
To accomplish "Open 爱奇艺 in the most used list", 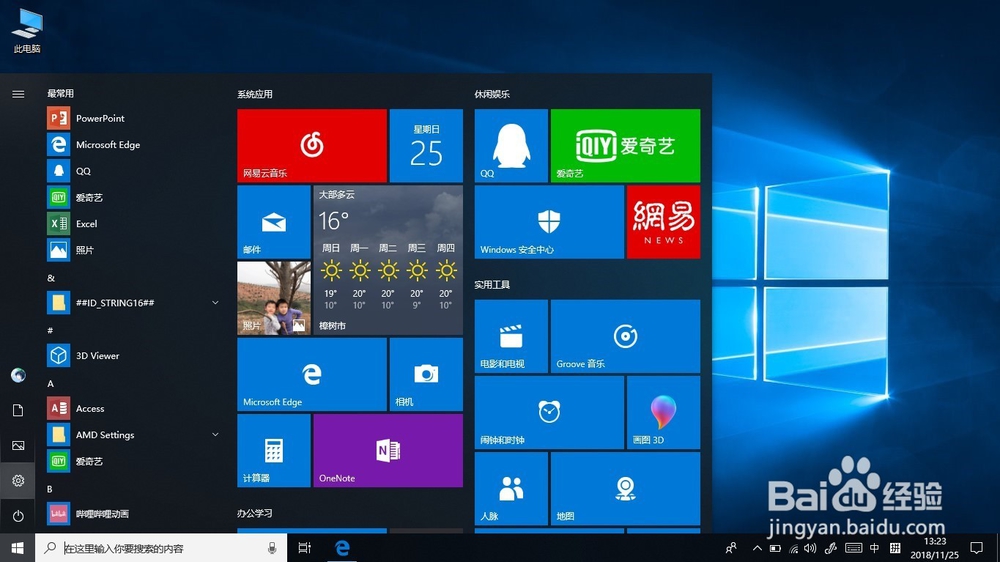I will point(132,197).
